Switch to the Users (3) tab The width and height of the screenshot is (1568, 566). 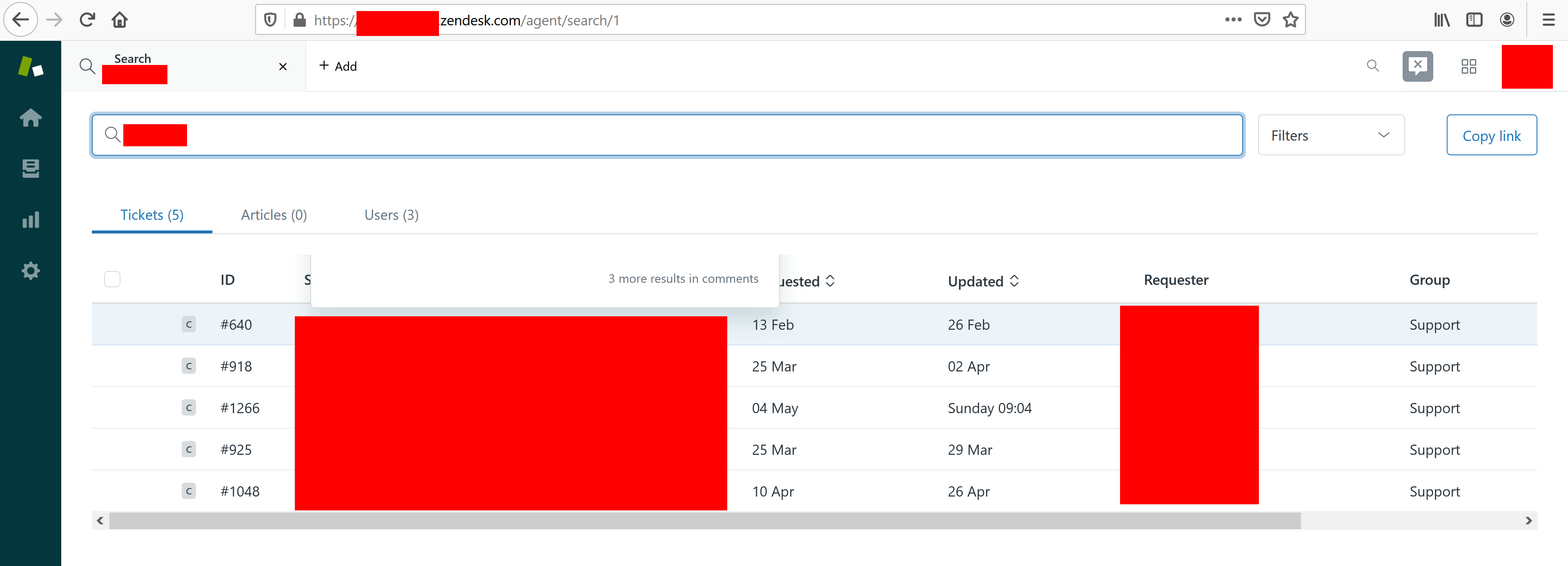391,215
